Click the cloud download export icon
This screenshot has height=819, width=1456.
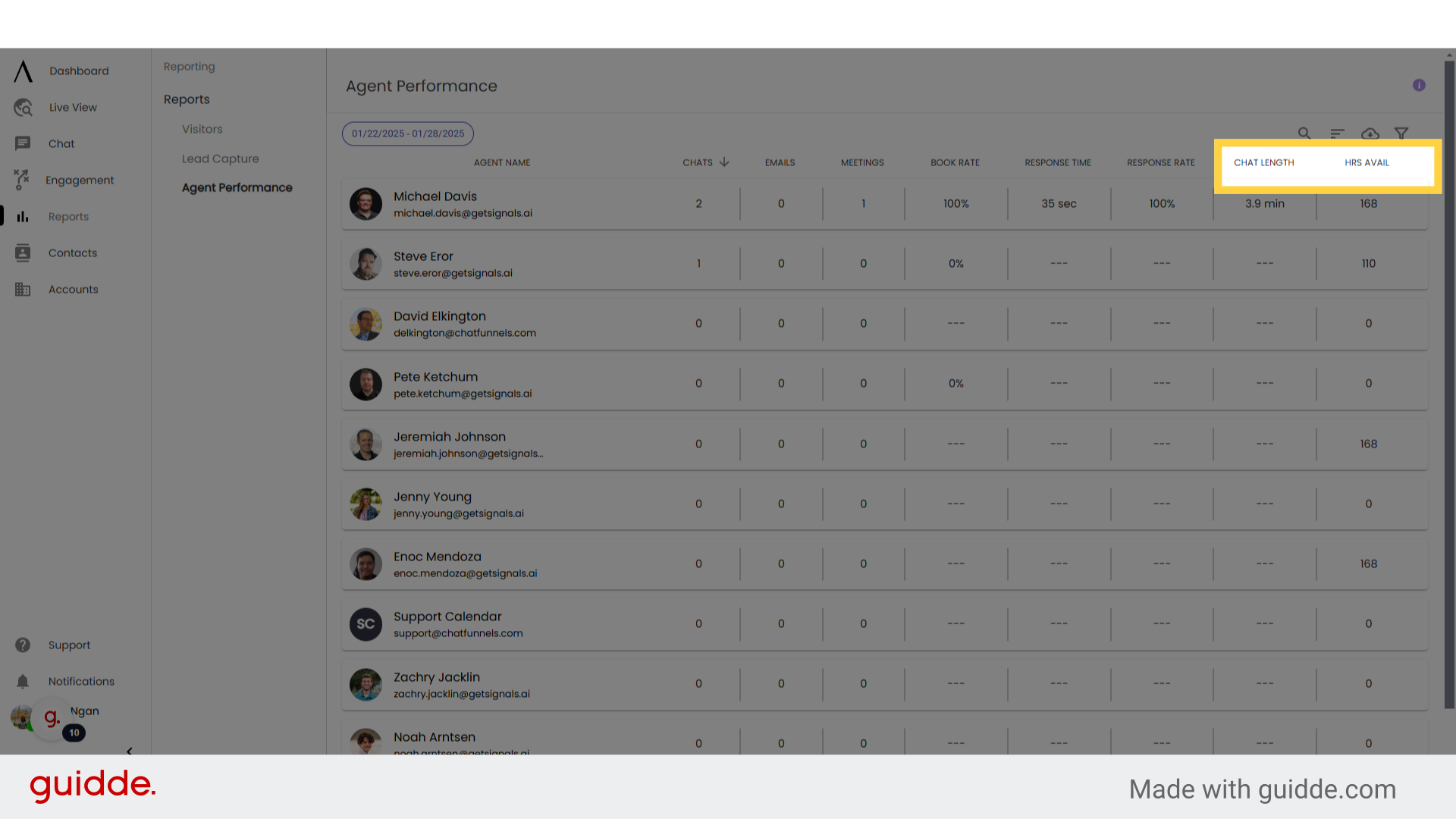pyautogui.click(x=1370, y=134)
